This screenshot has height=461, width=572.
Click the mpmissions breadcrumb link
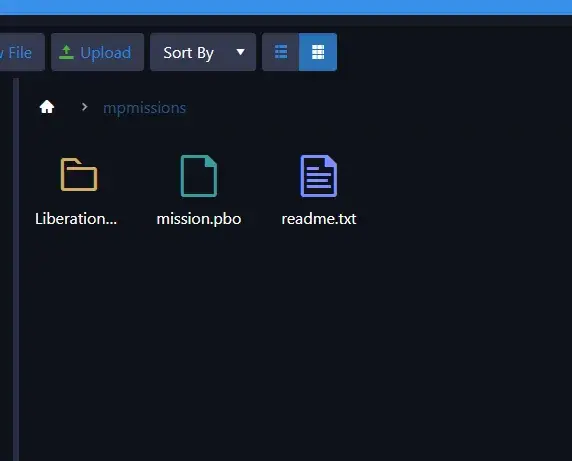click(144, 108)
